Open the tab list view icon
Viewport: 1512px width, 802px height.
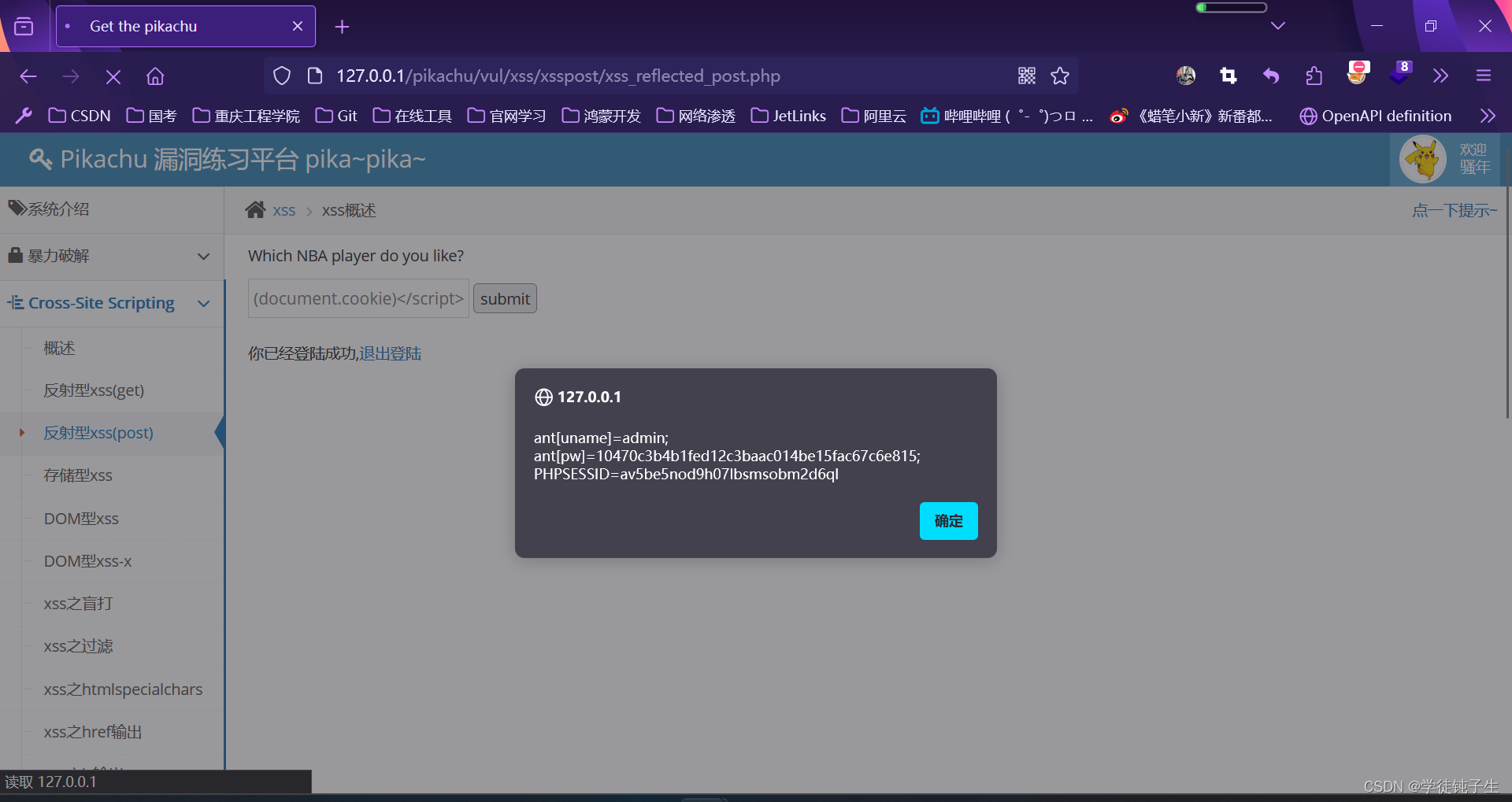click(24, 26)
